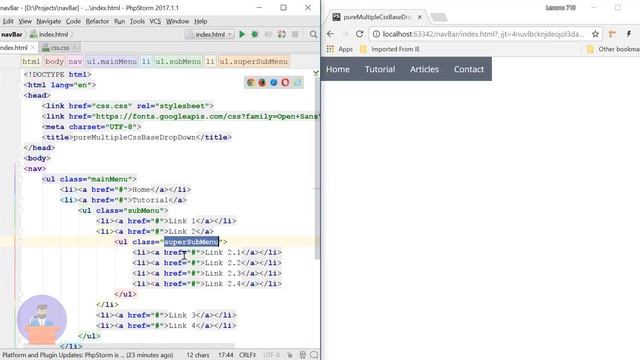The height and width of the screenshot is (360, 640).
Task: Open the inspector (Hector) icon in status bar
Action: 302,355
